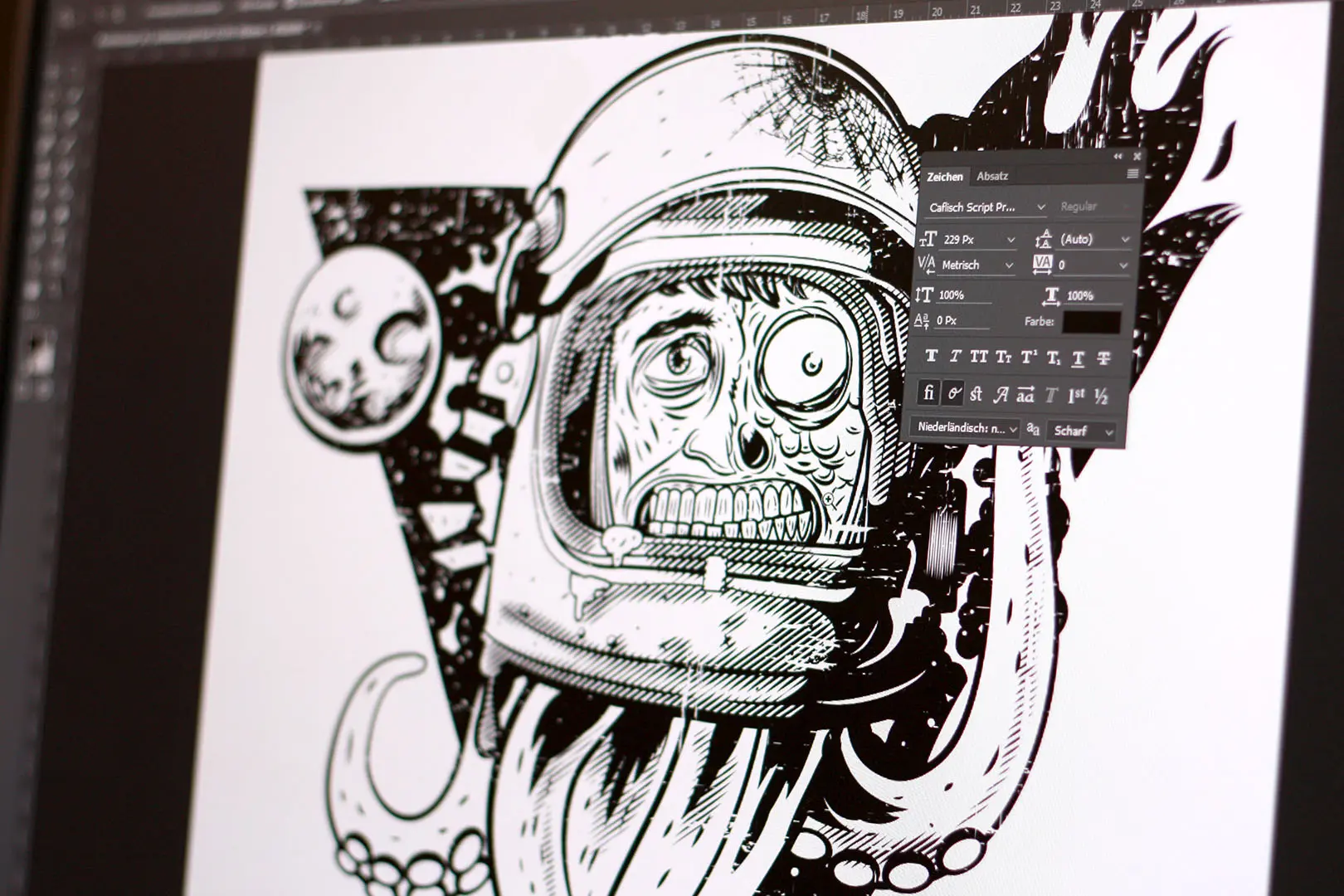This screenshot has height=896, width=1344.
Task: Toggle ordinals (1st) OpenType button
Action: (1076, 397)
